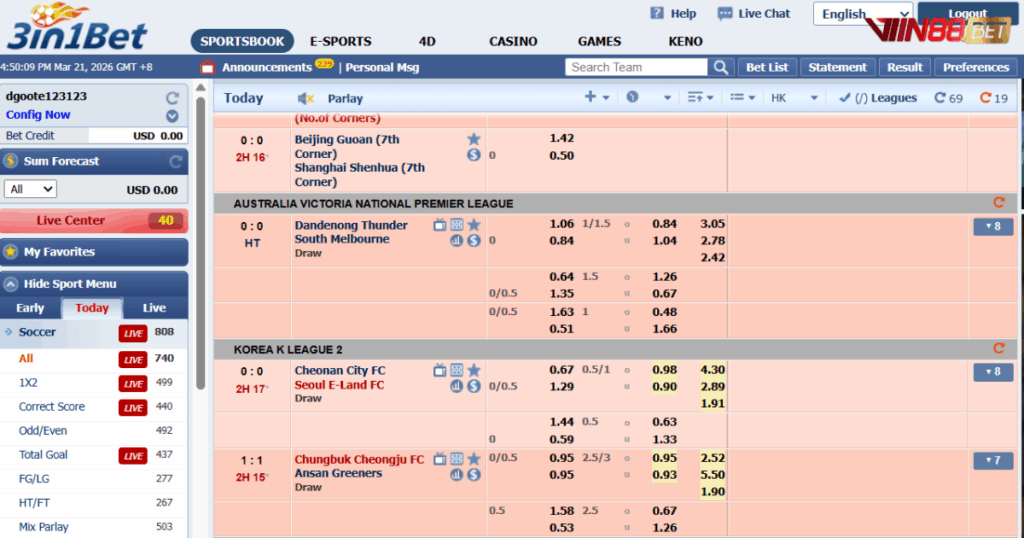This screenshot has width=1024, height=538.
Task: Toggle the sound mute speaker icon
Action: coord(306,99)
